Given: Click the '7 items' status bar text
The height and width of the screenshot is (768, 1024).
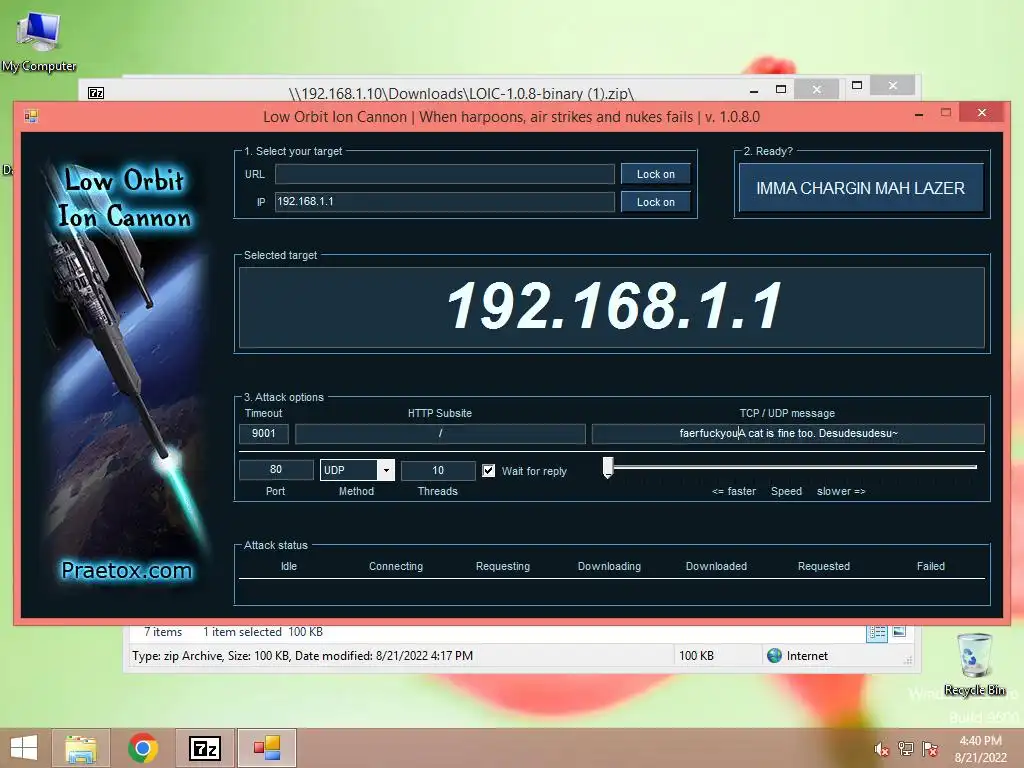Looking at the screenshot, I should [x=163, y=632].
